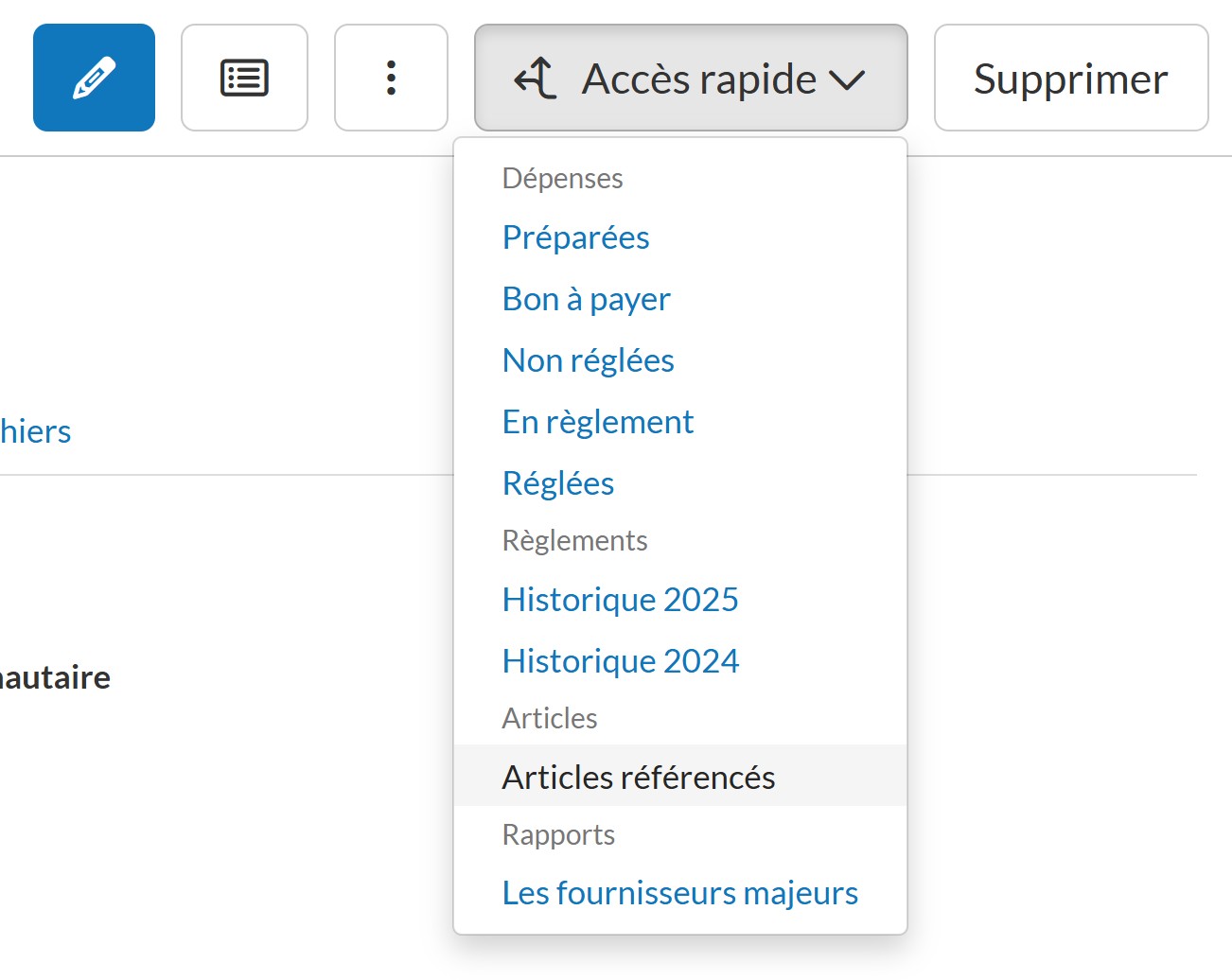This screenshot has height=980, width=1232.
Task: Open the three-dot more options menu
Action: pyautogui.click(x=391, y=78)
